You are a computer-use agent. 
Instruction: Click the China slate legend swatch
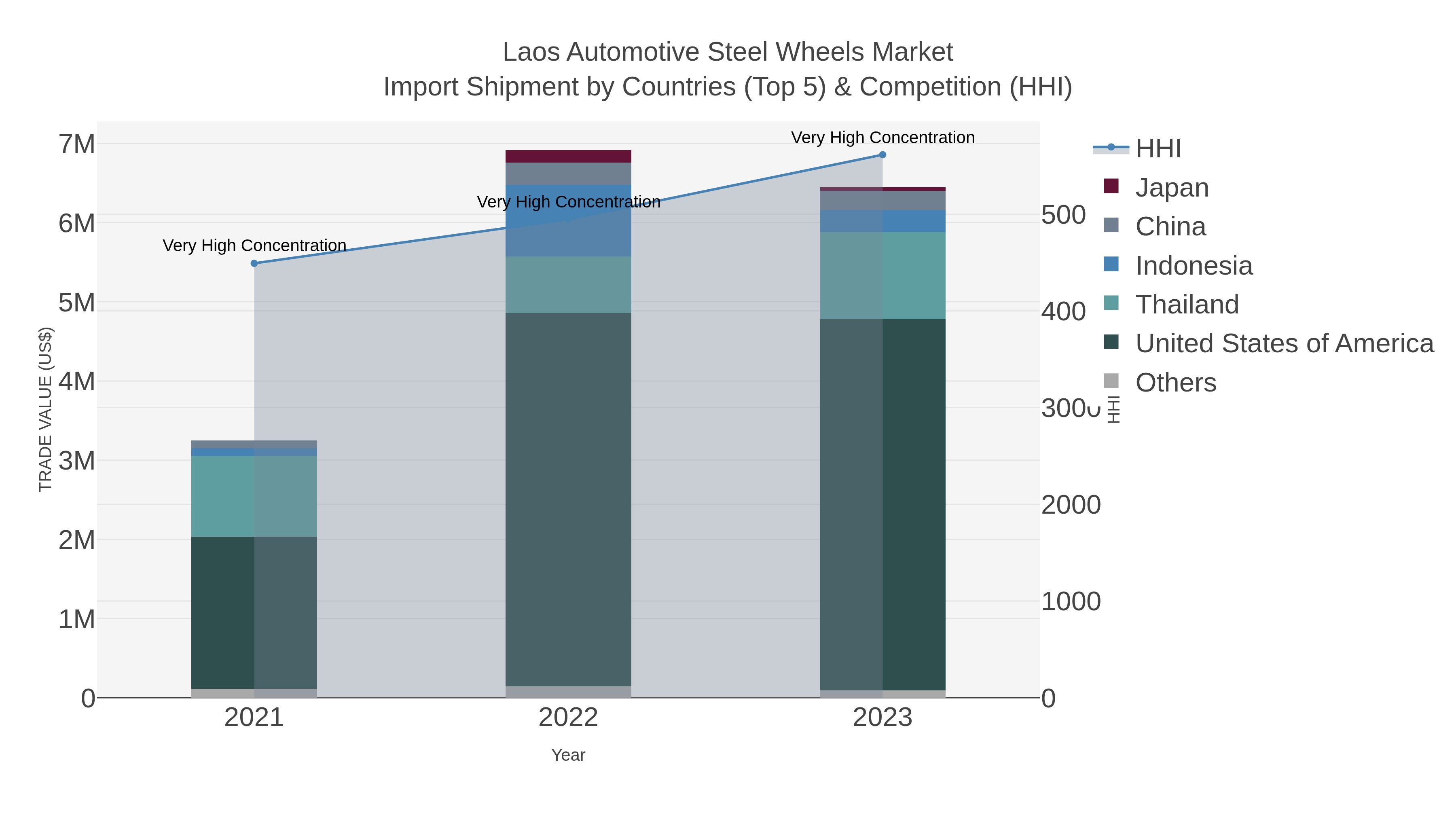tap(1111, 225)
